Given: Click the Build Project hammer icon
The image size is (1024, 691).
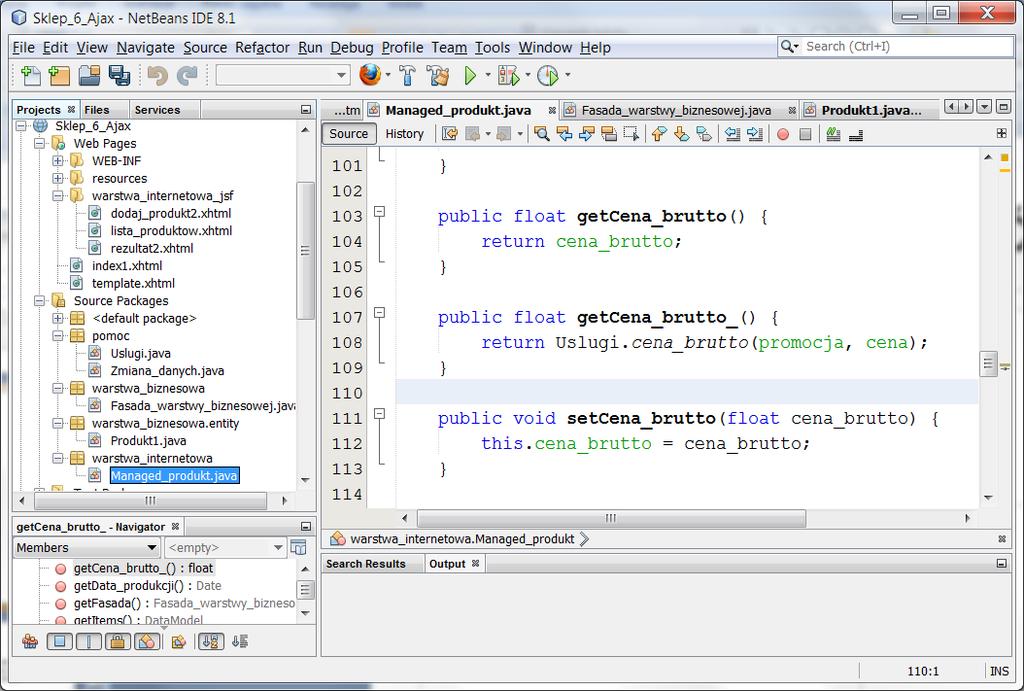Looking at the screenshot, I should click(x=408, y=76).
